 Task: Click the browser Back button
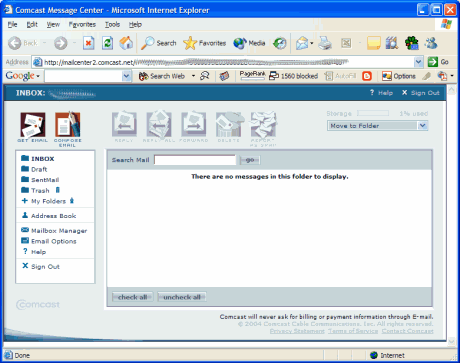point(23,43)
